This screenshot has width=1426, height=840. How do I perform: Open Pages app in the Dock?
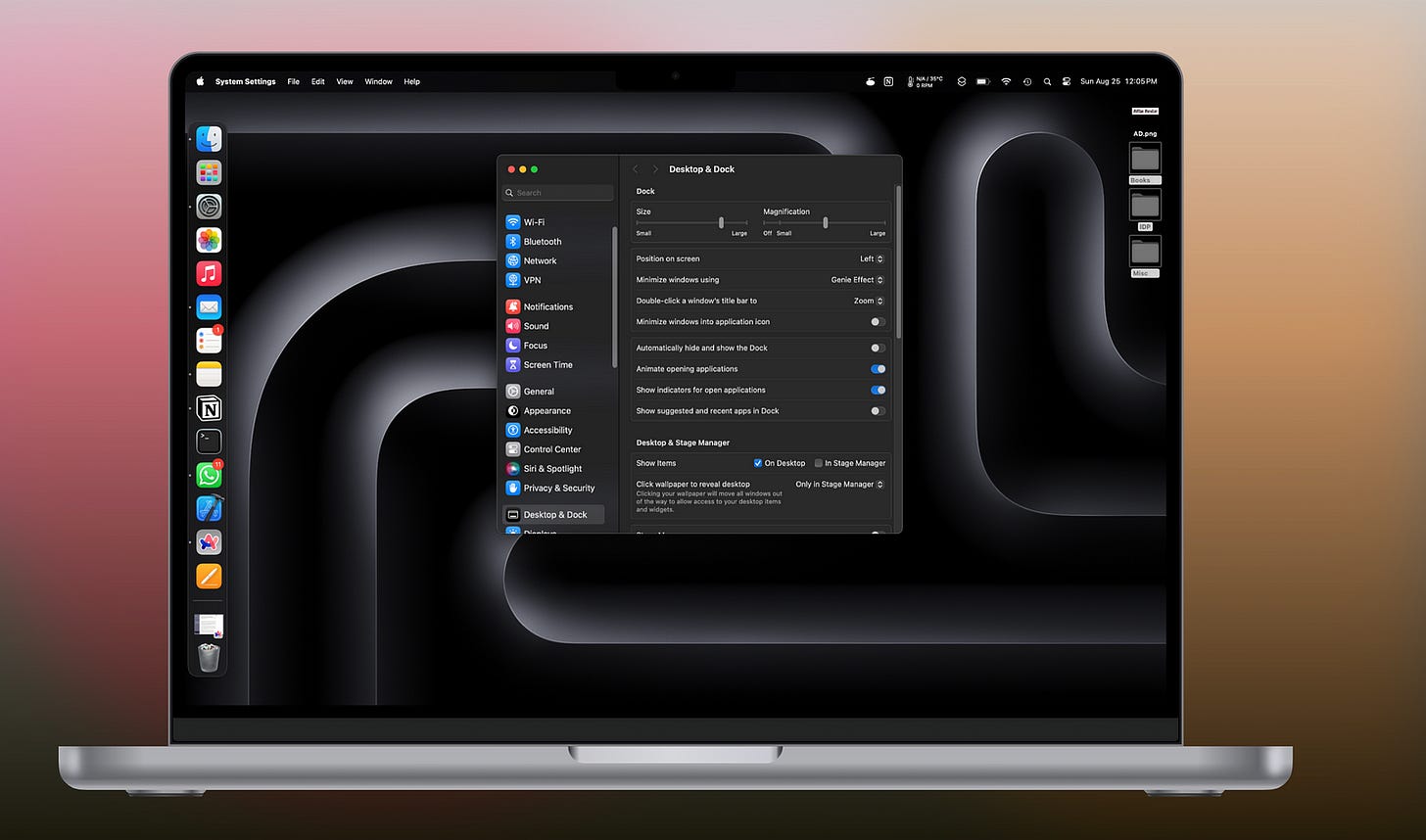click(x=209, y=576)
